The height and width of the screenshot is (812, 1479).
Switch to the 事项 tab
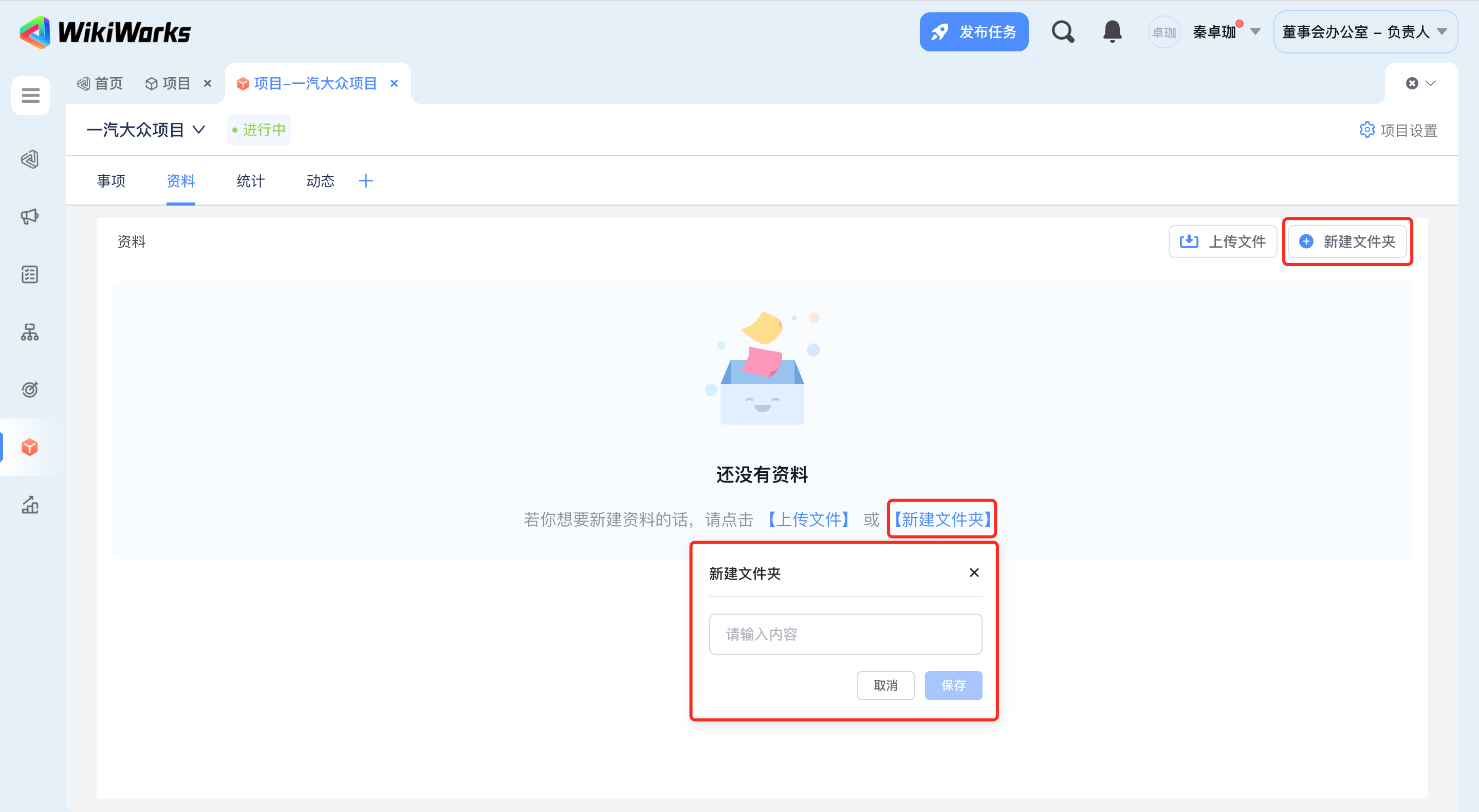click(x=111, y=181)
